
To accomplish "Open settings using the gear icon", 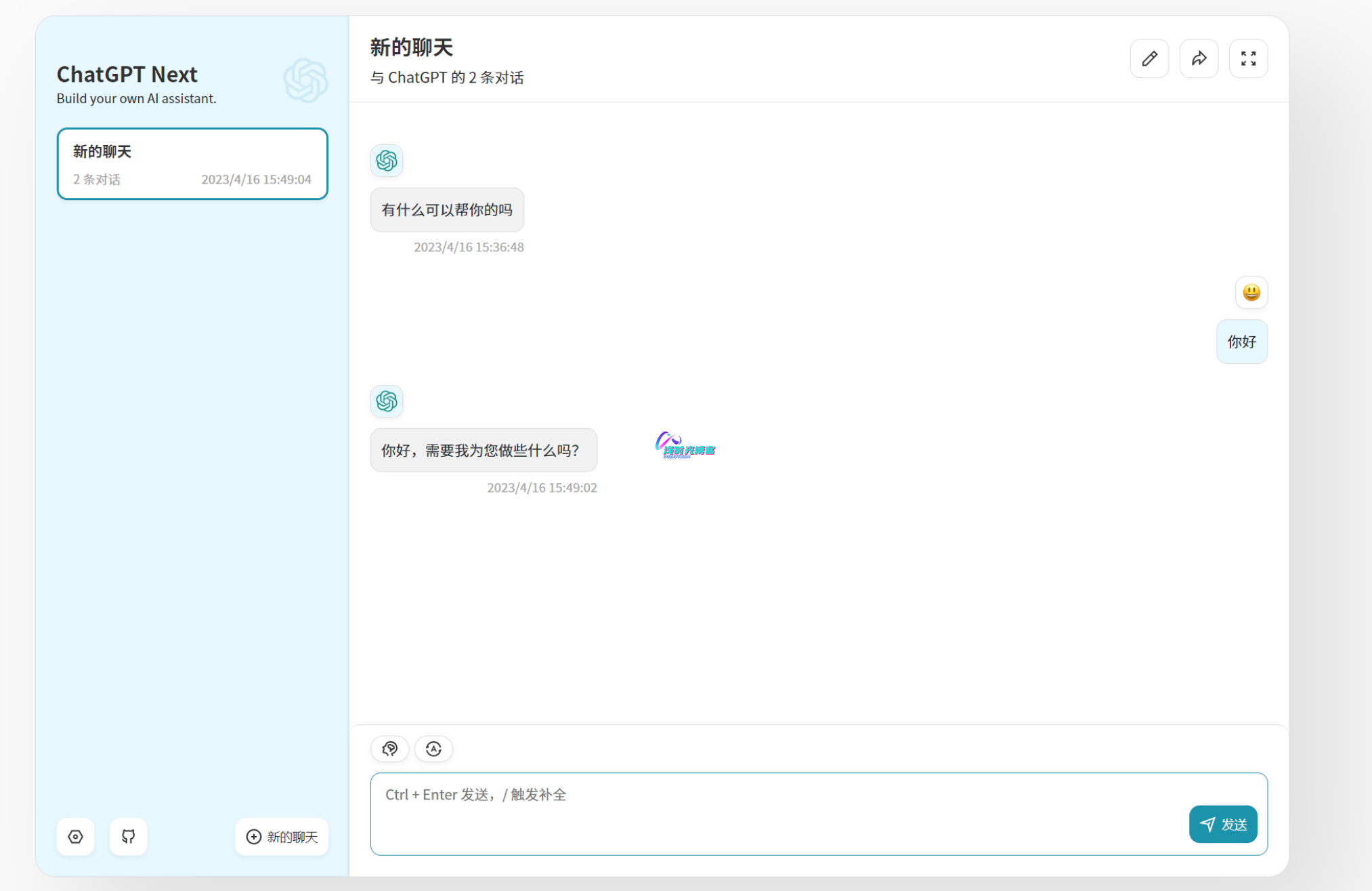I will (x=75, y=837).
